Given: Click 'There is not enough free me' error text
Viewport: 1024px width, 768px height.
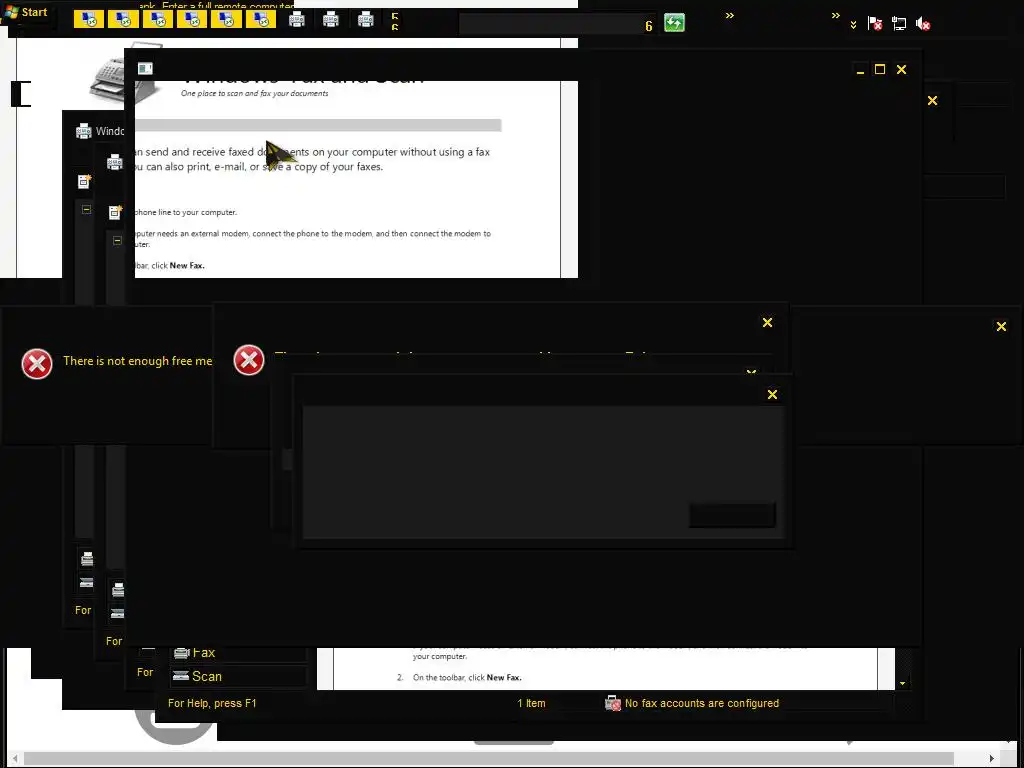Looking at the screenshot, I should (x=137, y=361).
